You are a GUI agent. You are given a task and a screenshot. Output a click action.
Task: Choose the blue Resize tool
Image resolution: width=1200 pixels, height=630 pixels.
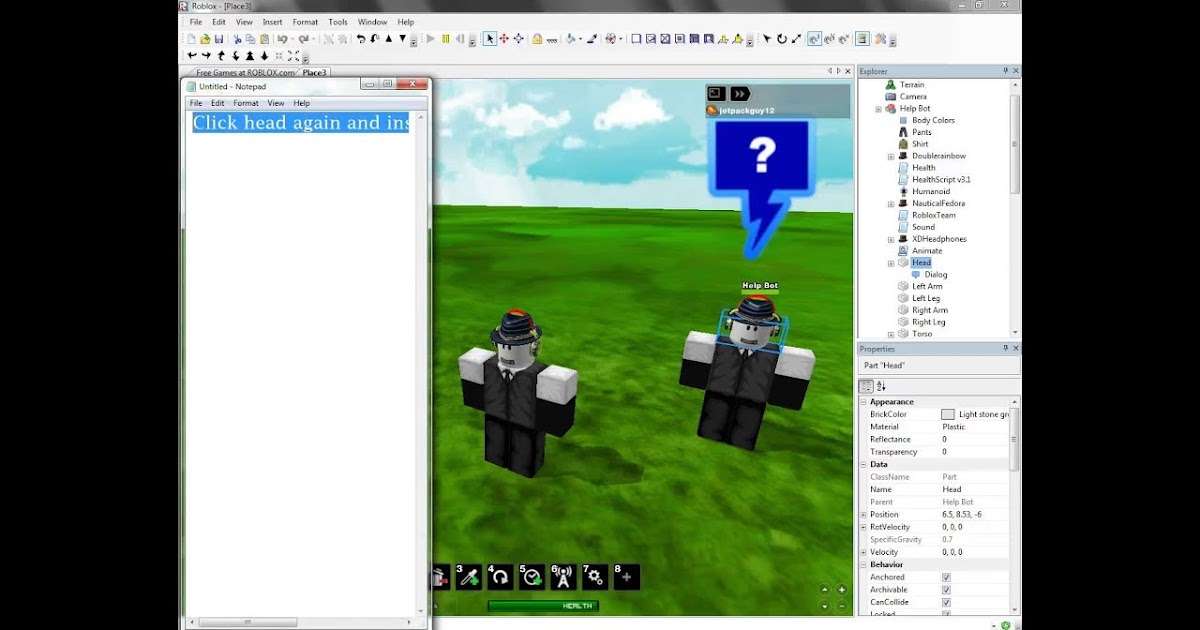(518, 39)
